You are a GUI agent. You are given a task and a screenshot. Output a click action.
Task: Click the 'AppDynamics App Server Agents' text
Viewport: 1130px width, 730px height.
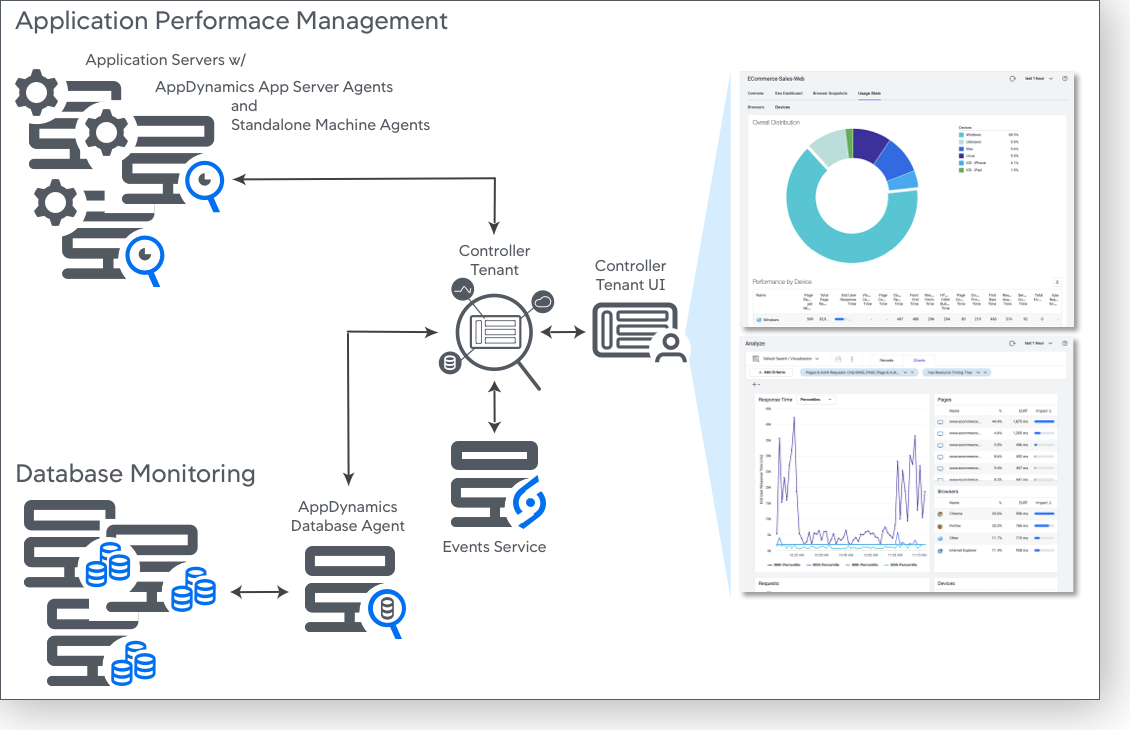[274, 87]
